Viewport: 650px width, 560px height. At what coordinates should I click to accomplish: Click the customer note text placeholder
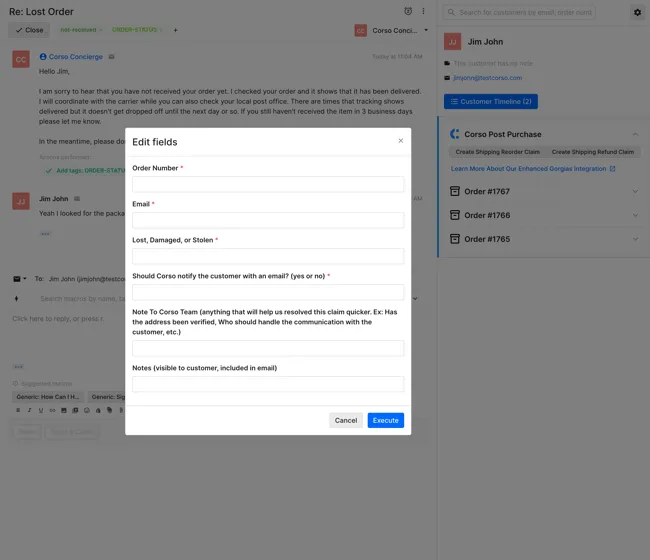point(493,63)
